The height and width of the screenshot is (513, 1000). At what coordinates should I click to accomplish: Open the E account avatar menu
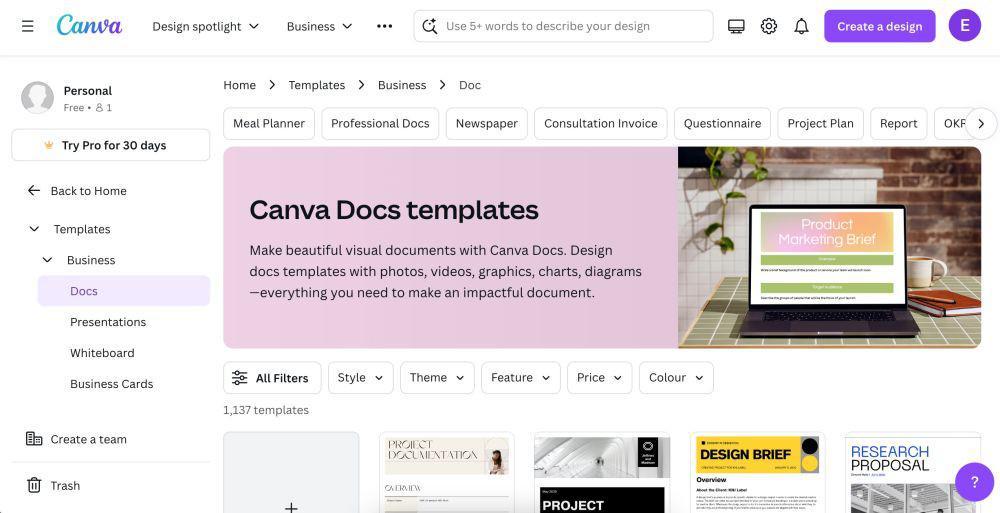point(965,26)
